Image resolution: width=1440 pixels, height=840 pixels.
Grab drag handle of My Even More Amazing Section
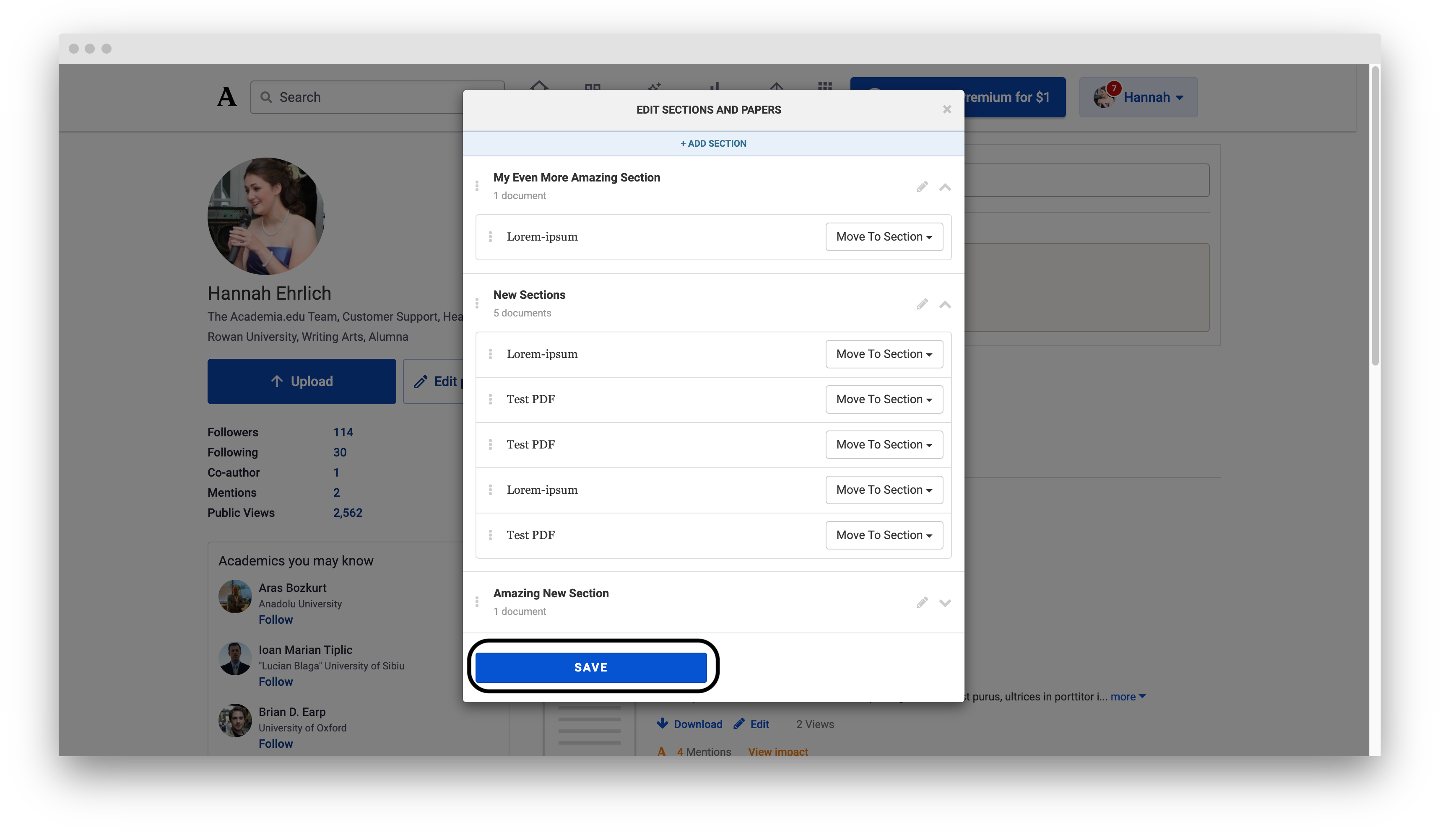coord(476,186)
